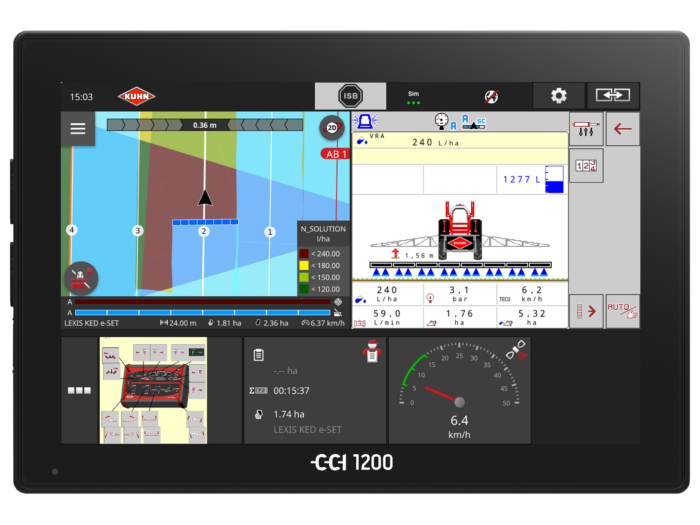Screen dimensions: 700x525
Task: Tap the driver operator icon
Action: [x=372, y=352]
